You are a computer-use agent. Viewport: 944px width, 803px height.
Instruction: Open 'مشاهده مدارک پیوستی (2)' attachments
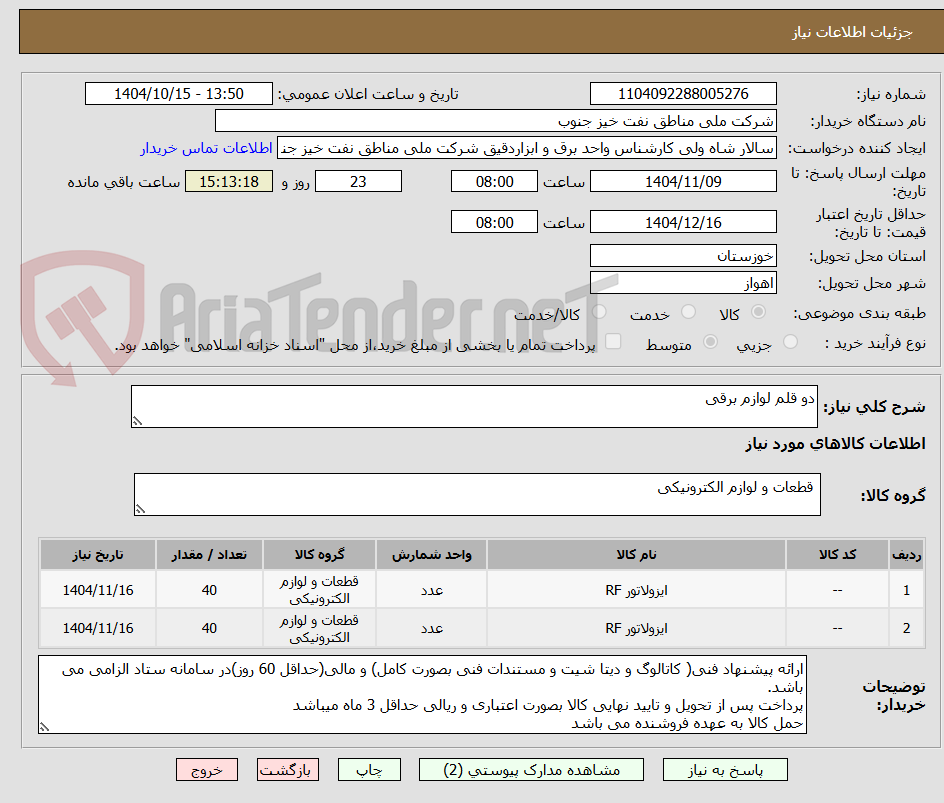click(x=531, y=770)
